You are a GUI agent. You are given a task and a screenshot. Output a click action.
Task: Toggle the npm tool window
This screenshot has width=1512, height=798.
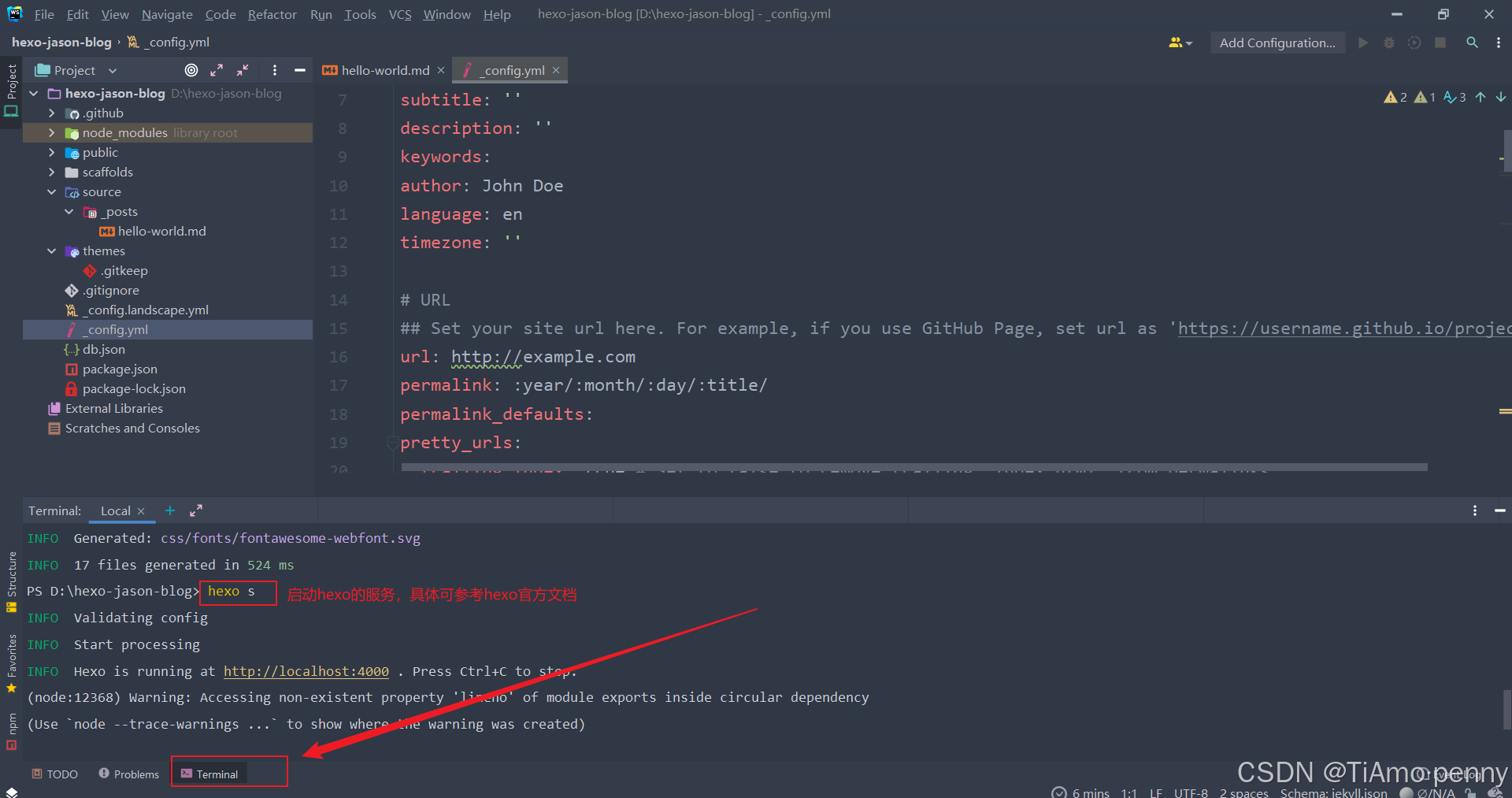click(x=11, y=732)
